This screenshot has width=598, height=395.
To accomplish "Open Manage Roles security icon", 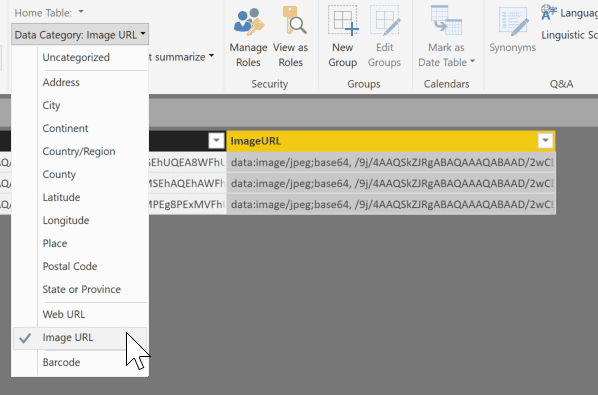I will point(248,37).
